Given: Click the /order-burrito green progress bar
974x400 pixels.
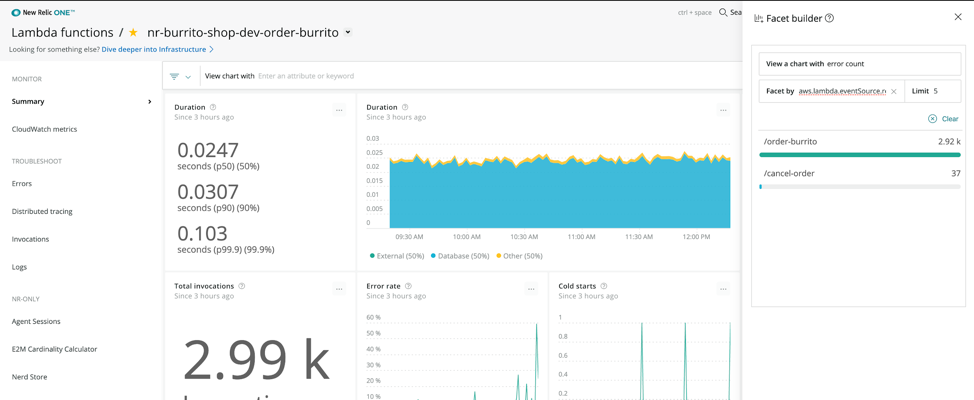Looking at the screenshot, I should point(860,155).
